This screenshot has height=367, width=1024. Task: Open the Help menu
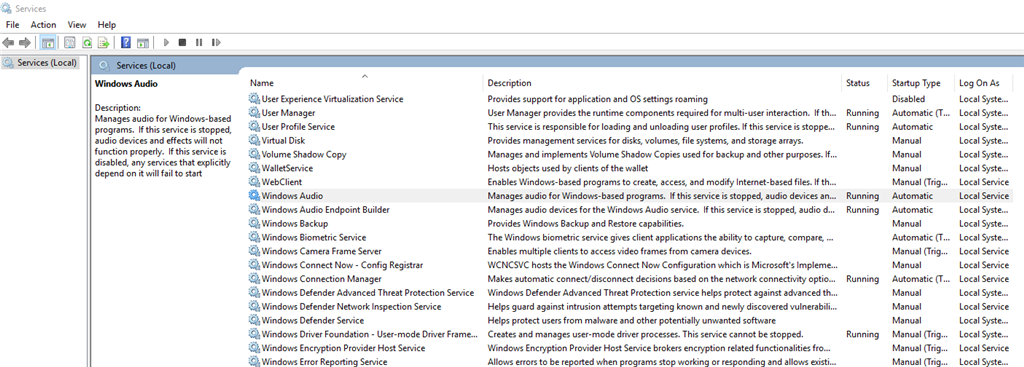(107, 25)
